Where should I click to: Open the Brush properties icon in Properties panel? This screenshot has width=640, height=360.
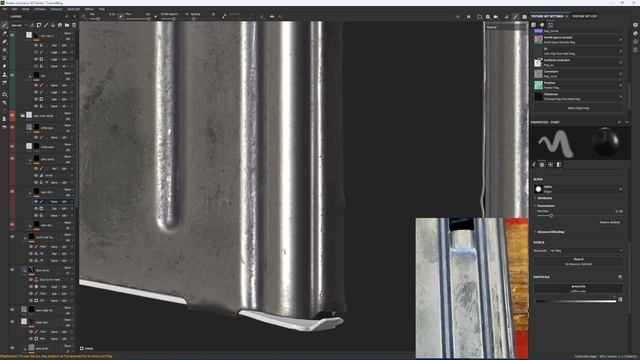click(x=534, y=164)
